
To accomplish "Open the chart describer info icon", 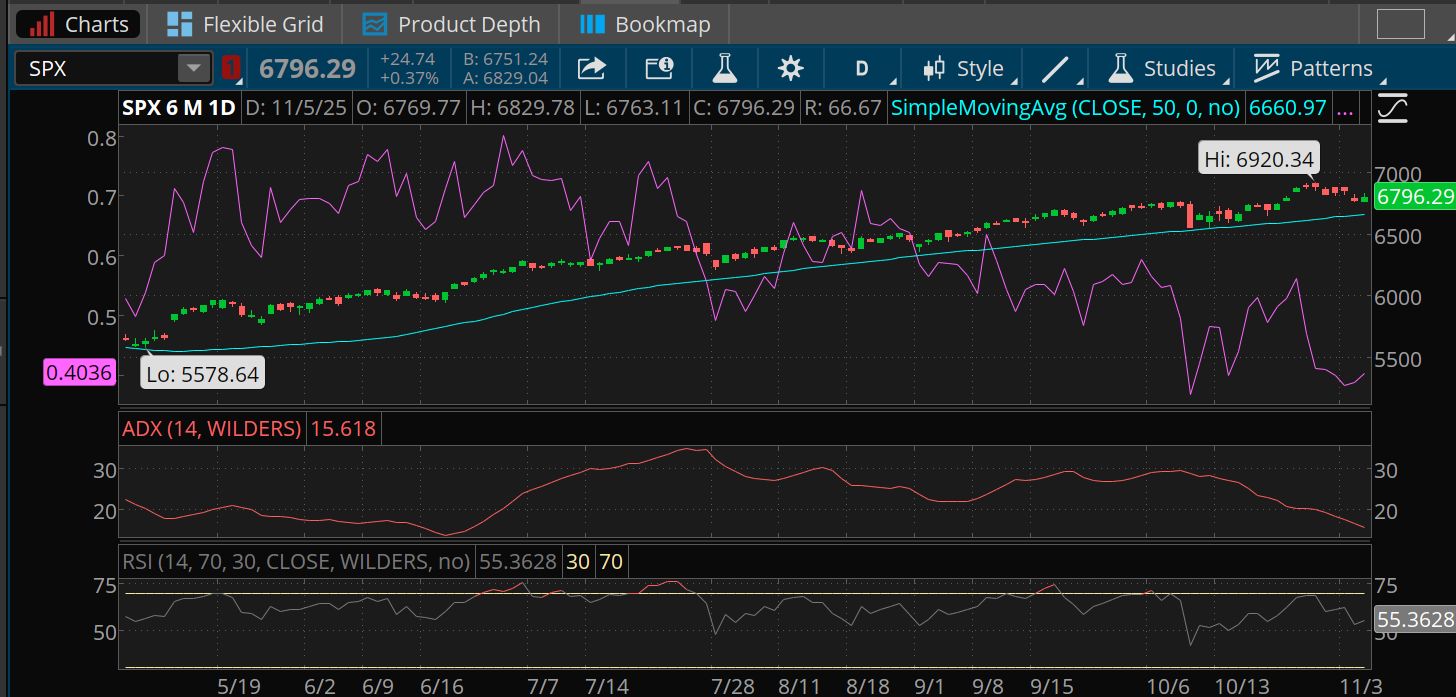I will [x=659, y=68].
